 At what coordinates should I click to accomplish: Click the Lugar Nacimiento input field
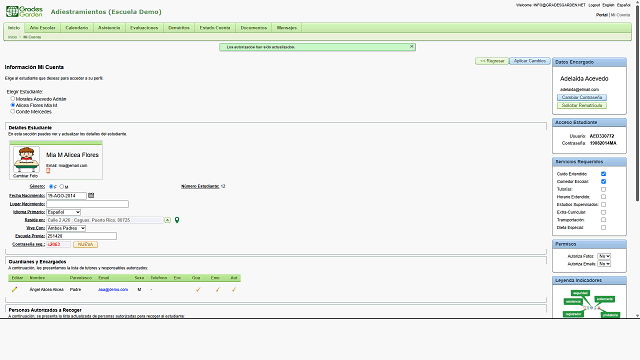pos(87,204)
